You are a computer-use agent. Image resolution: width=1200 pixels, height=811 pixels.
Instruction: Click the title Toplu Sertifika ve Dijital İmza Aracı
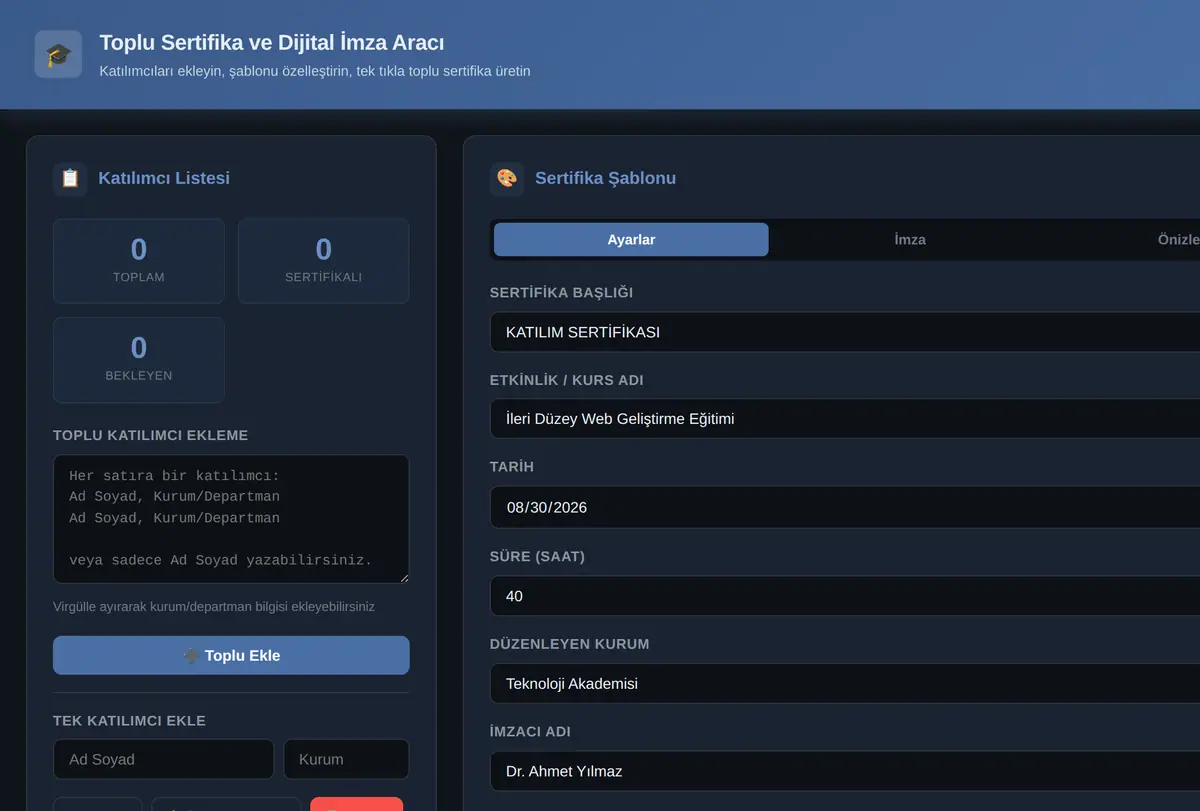272,43
